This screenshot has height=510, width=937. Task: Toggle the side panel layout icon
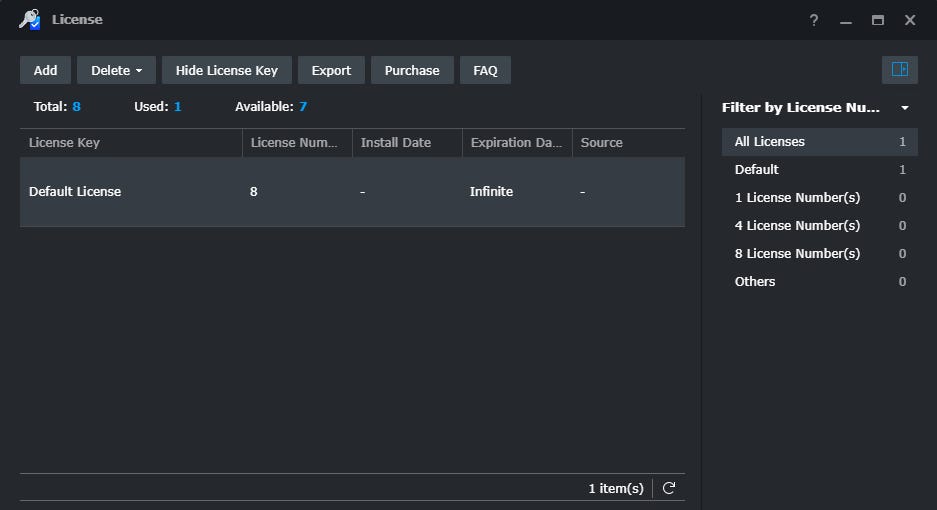pos(899,70)
